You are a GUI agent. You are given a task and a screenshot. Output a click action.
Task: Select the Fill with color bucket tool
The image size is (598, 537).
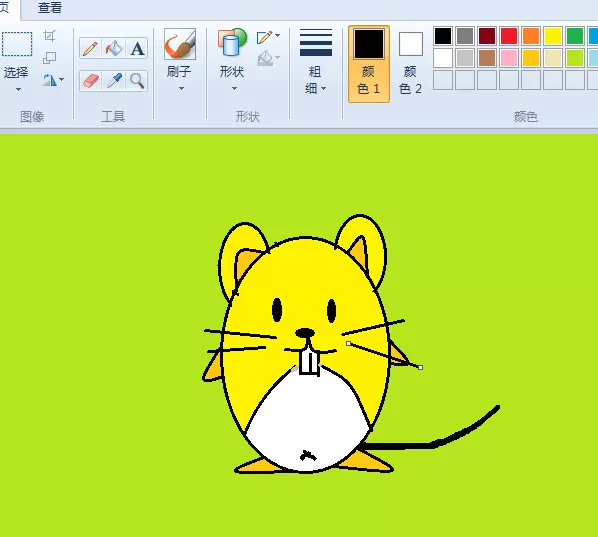click(x=114, y=48)
